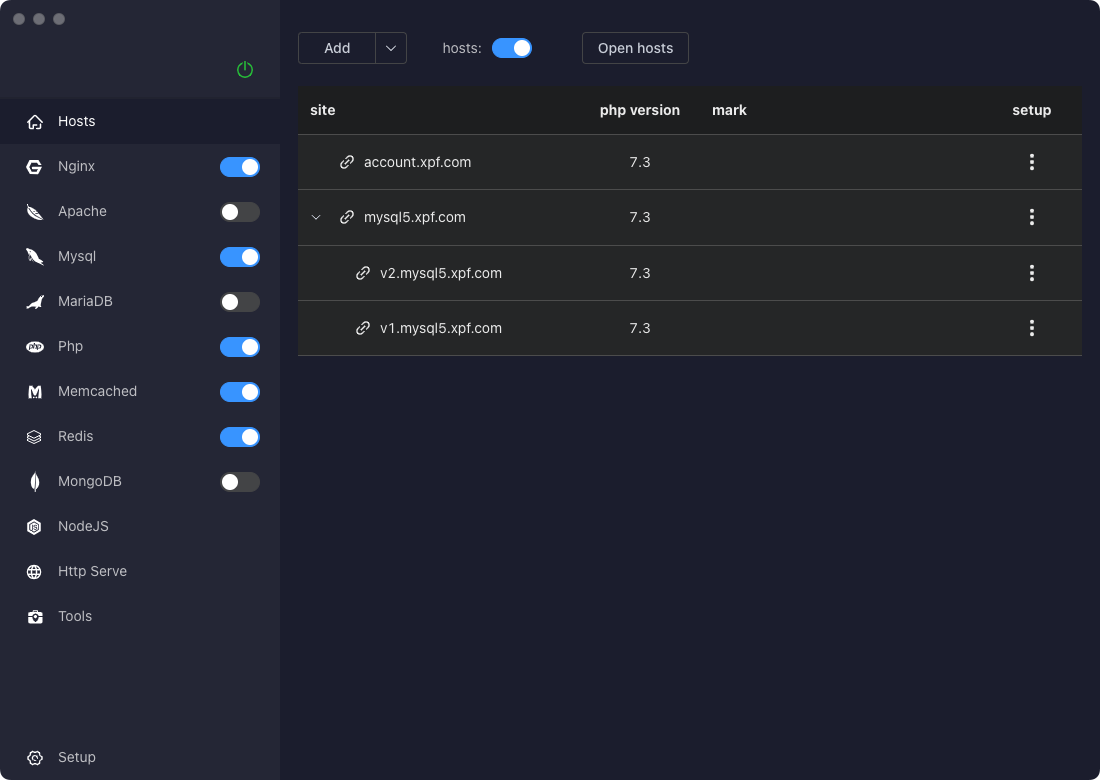
Task: Open setup menu for account.xpf.com
Action: (1031, 162)
